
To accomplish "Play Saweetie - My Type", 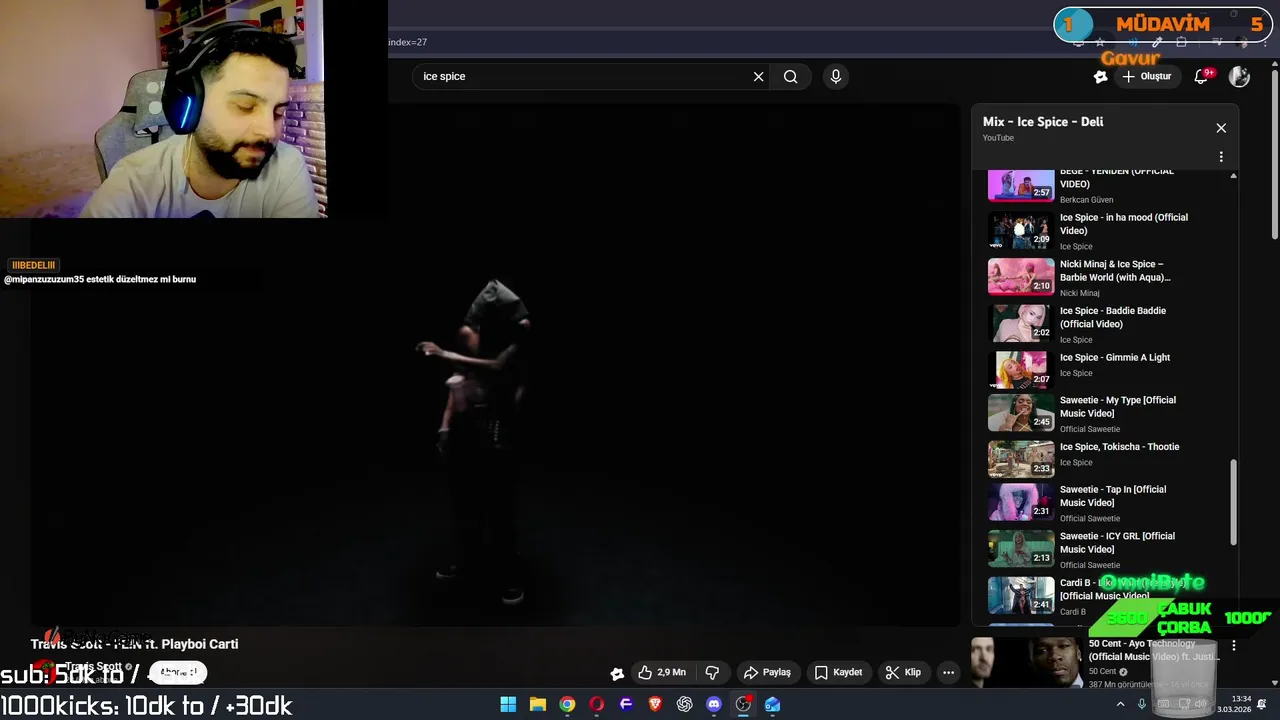I will pos(1118,406).
